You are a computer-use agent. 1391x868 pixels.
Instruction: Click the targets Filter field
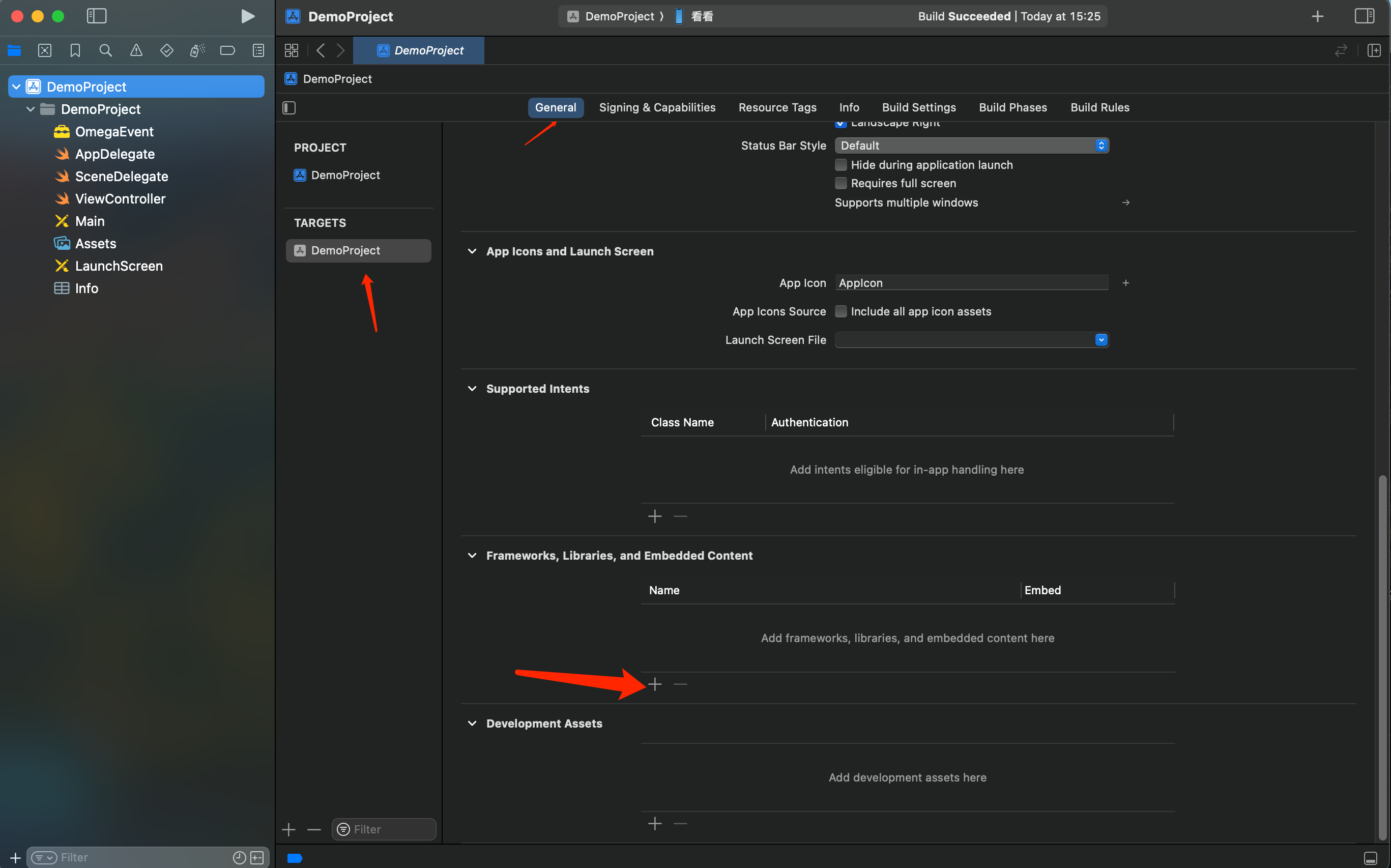click(384, 829)
